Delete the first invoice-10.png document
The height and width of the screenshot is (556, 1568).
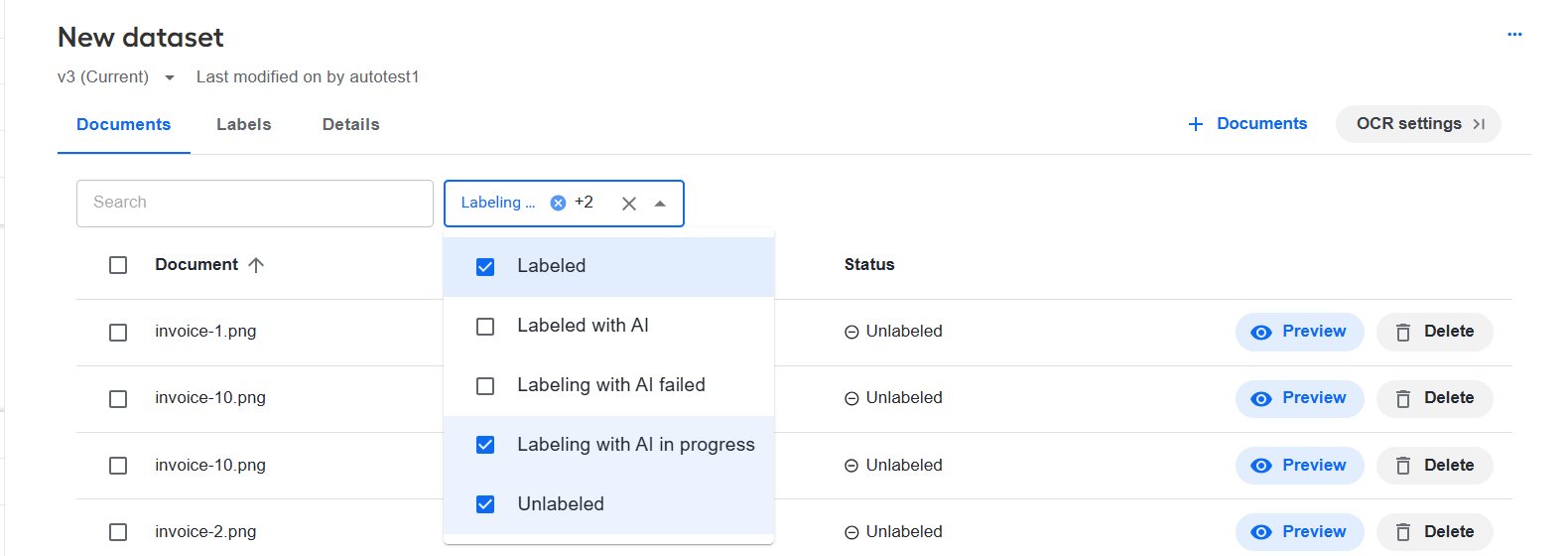(1434, 398)
